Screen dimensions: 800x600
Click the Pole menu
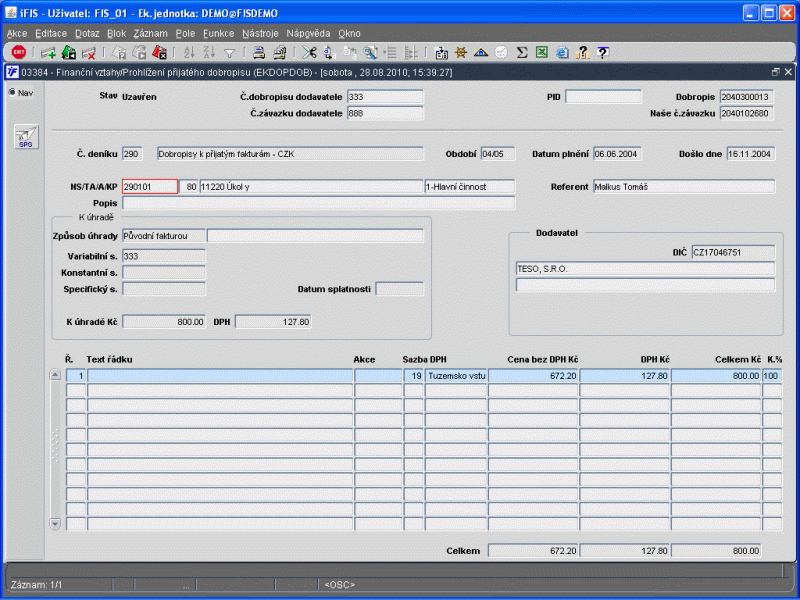click(x=185, y=34)
